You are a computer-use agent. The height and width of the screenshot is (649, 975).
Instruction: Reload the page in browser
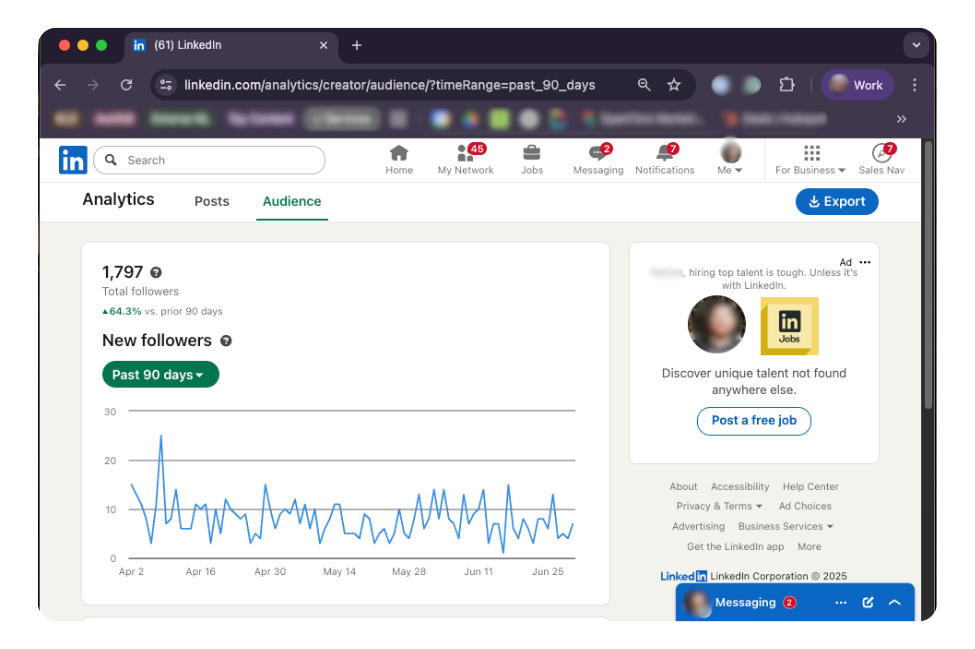click(x=126, y=85)
